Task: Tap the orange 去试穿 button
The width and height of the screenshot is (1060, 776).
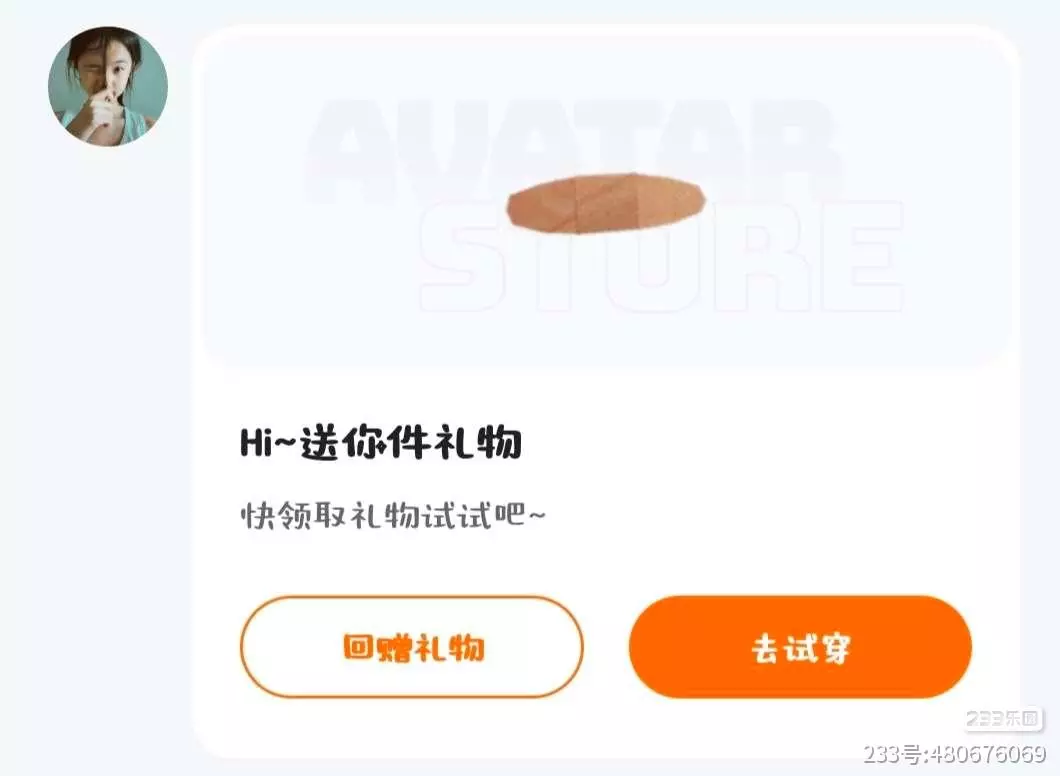Action: click(x=800, y=647)
